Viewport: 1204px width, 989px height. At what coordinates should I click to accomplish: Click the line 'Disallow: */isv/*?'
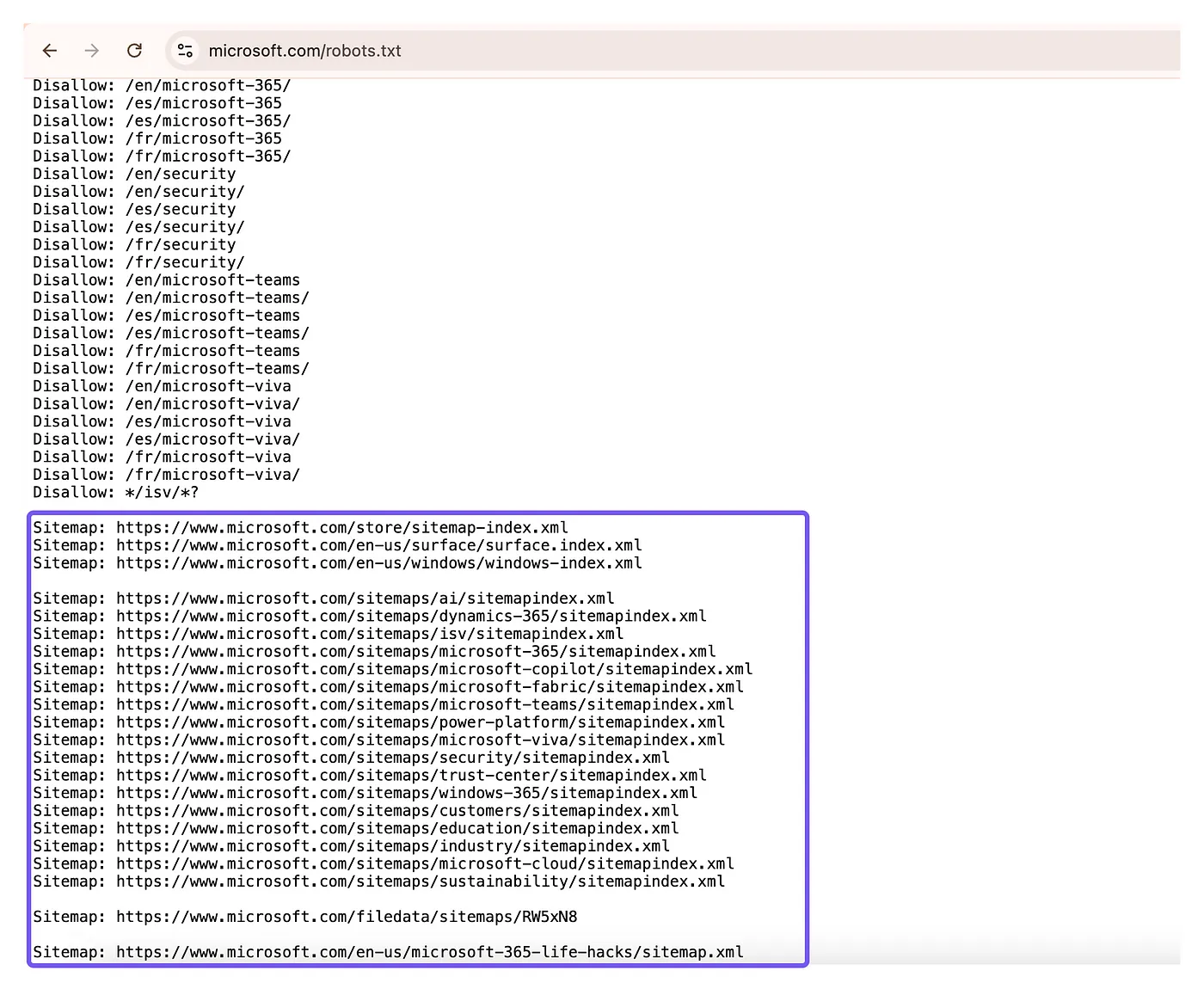tap(116, 493)
